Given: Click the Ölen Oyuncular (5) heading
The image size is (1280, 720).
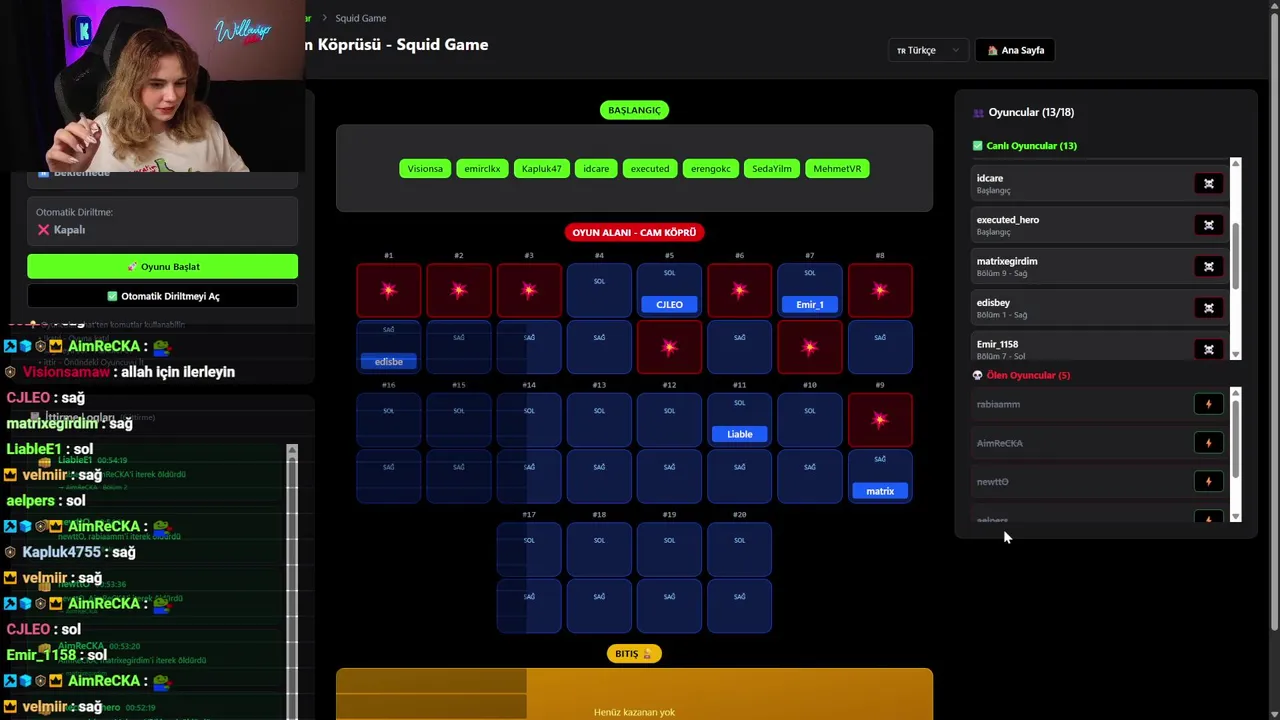Looking at the screenshot, I should pos(1021,375).
